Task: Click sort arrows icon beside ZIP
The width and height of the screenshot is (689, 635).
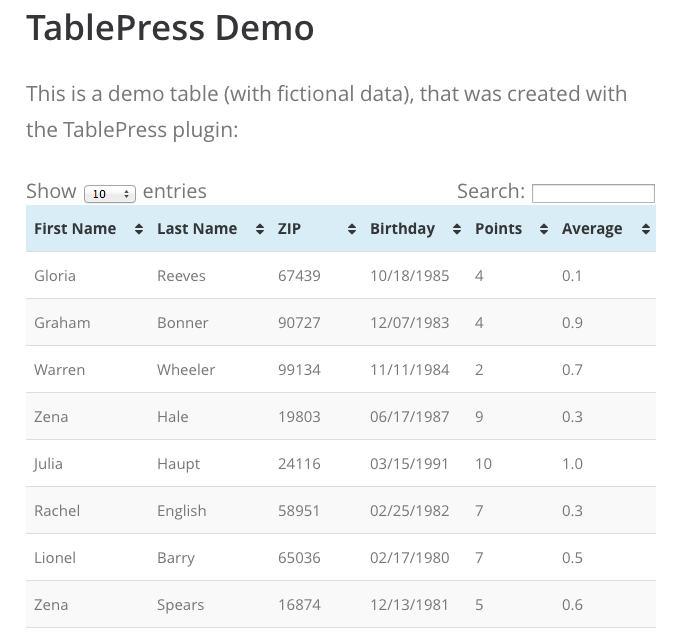Action: (352, 229)
